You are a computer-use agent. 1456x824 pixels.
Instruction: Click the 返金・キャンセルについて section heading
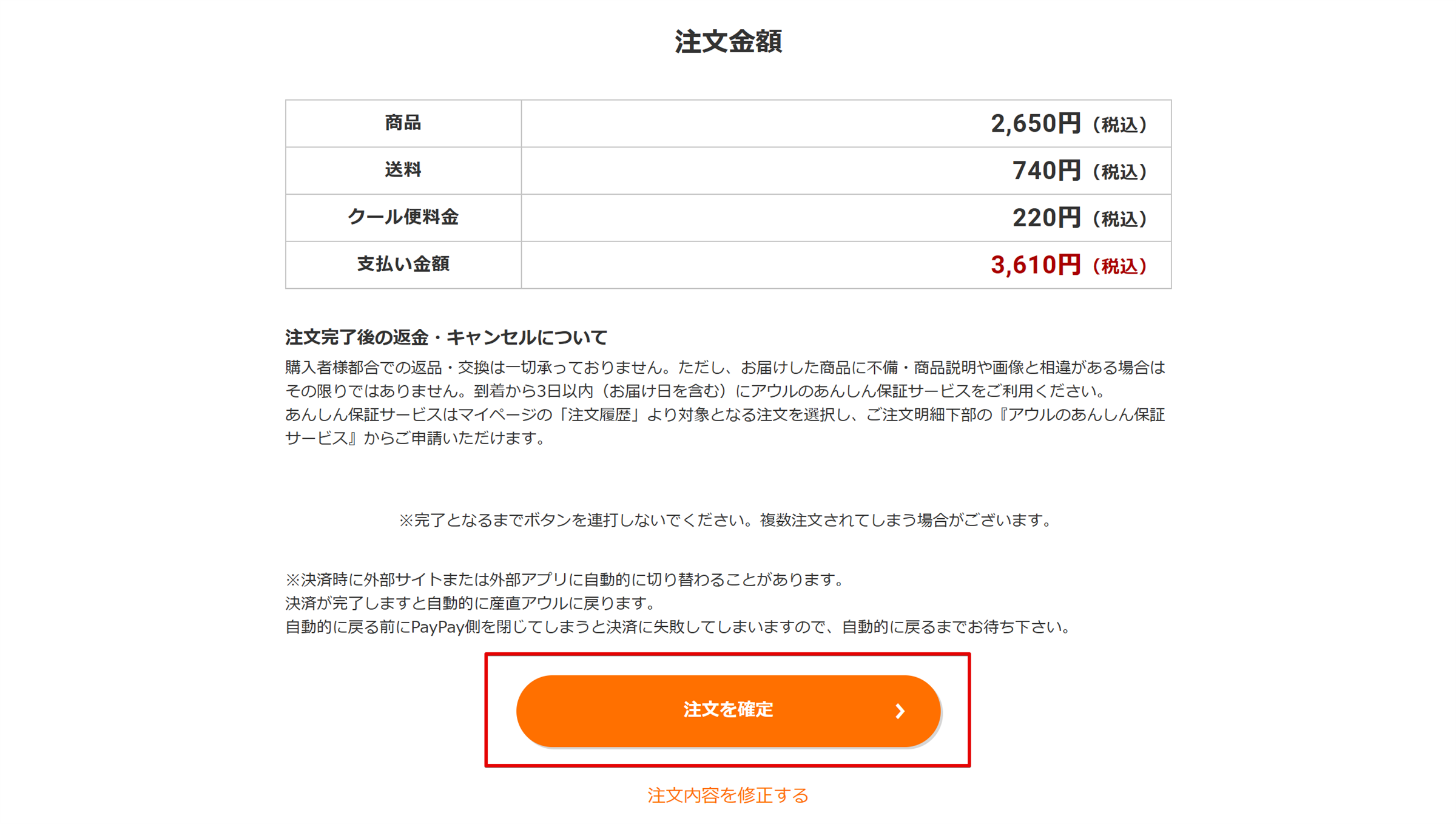pos(446,337)
